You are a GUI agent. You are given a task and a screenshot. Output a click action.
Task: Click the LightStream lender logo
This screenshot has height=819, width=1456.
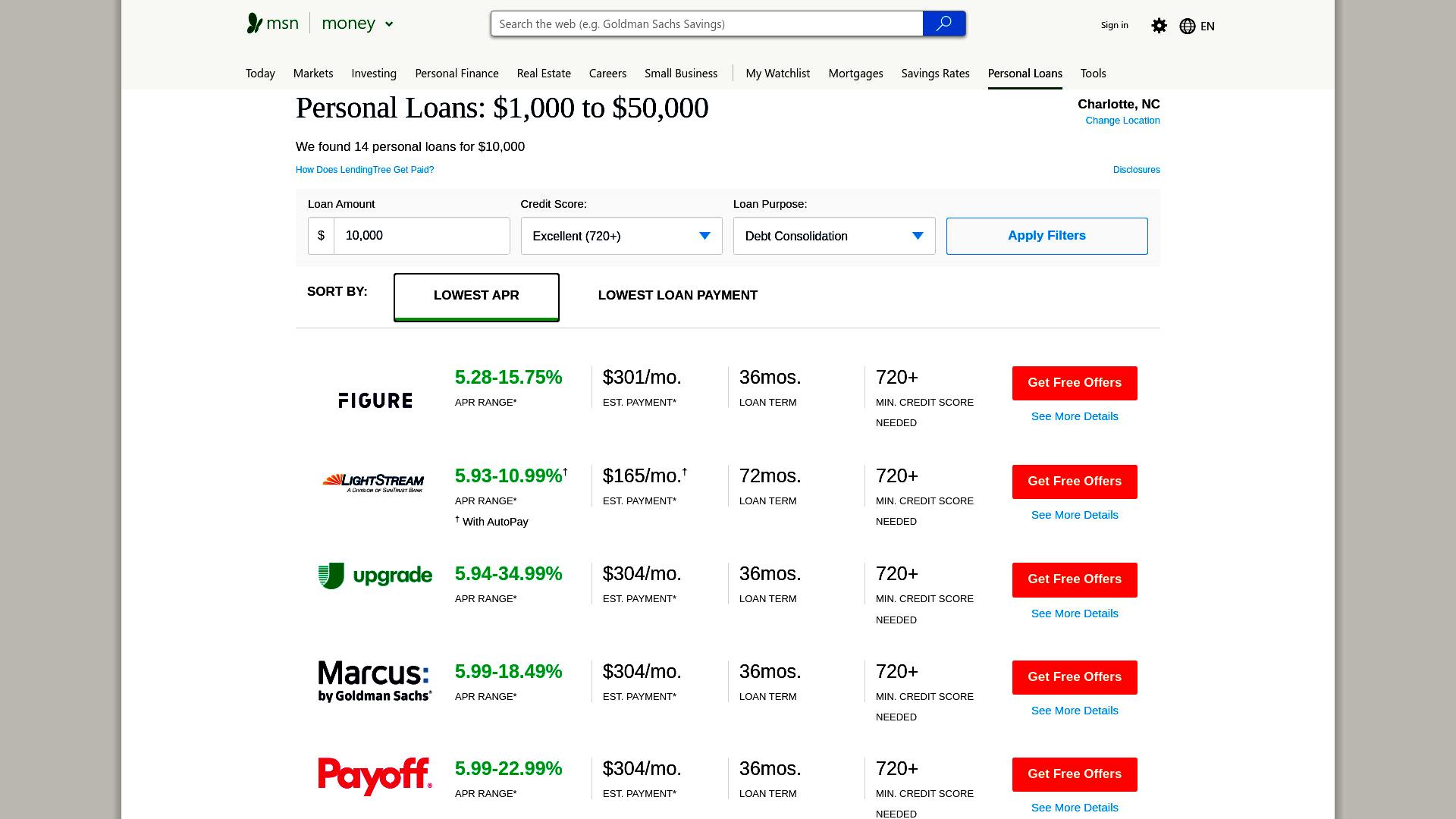(x=373, y=483)
